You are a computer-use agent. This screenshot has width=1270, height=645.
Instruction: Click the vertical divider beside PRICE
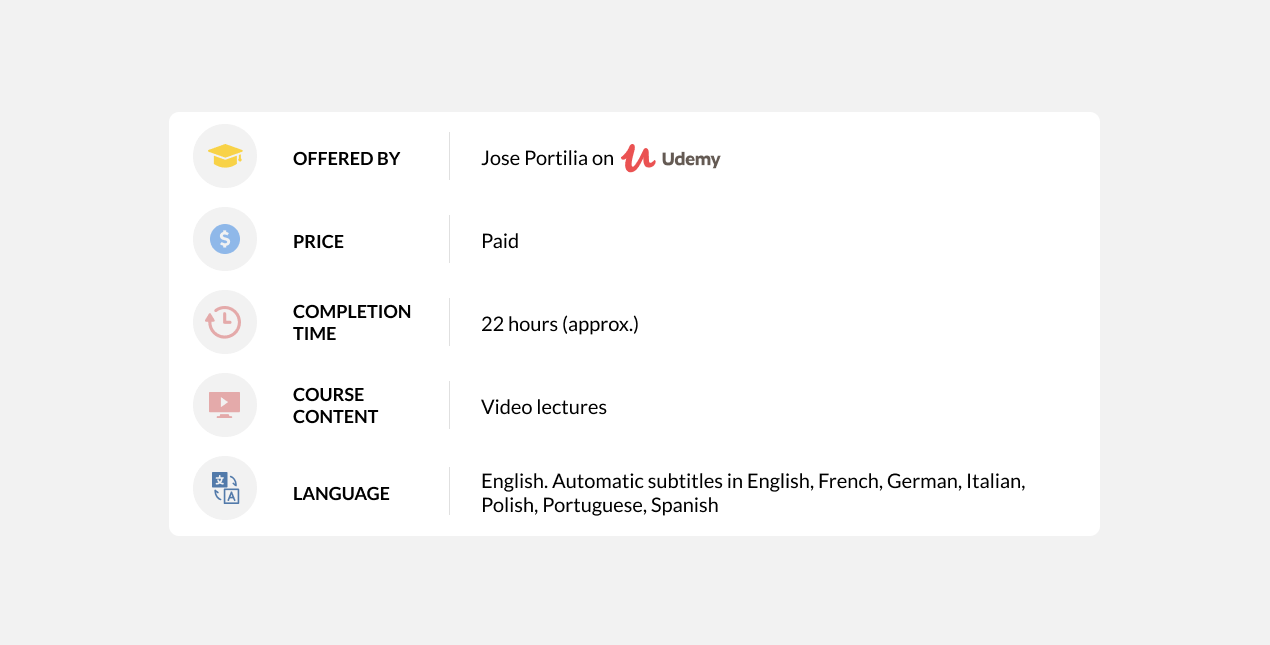point(449,239)
